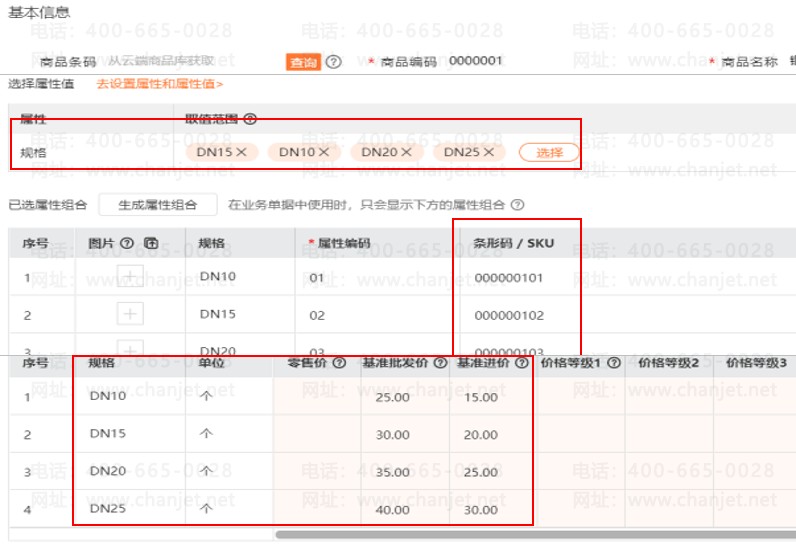Open help icon next to 查询 button
Image resolution: width=796 pixels, height=550 pixels.
tap(334, 62)
